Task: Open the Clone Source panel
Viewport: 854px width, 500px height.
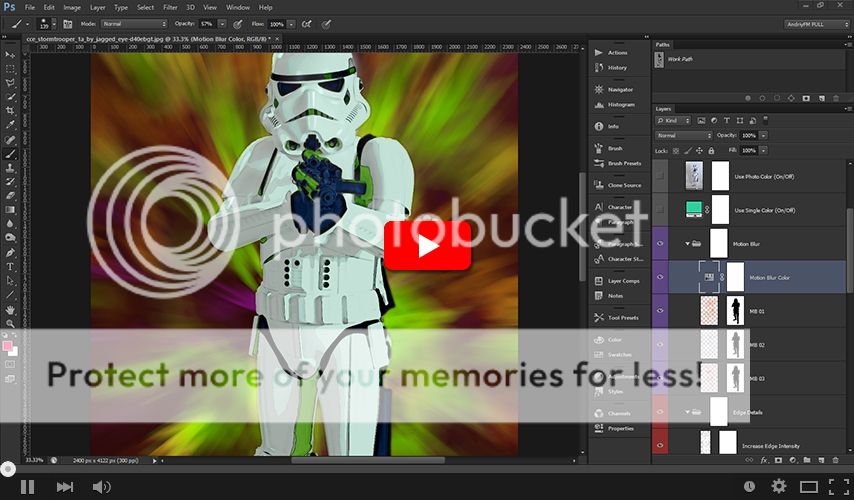Action: click(x=624, y=185)
